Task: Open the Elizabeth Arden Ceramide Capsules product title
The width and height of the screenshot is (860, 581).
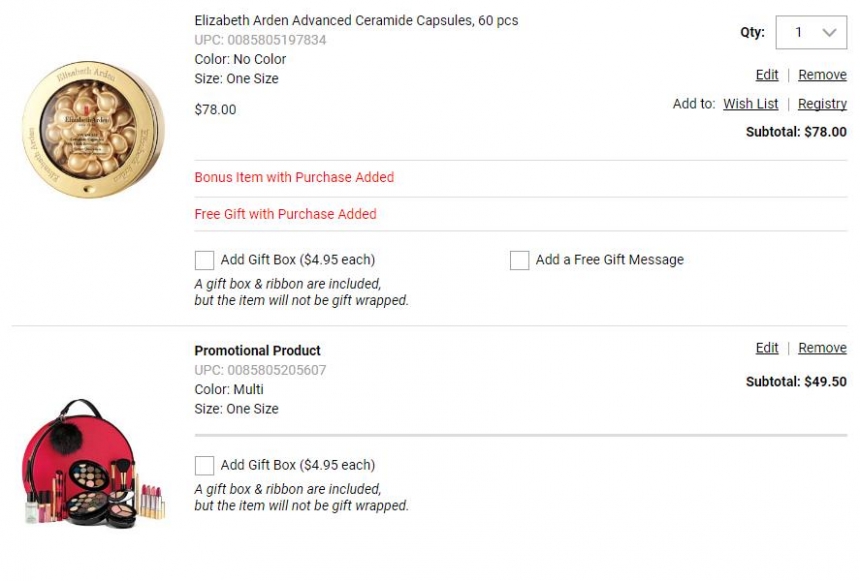Action: (x=357, y=19)
